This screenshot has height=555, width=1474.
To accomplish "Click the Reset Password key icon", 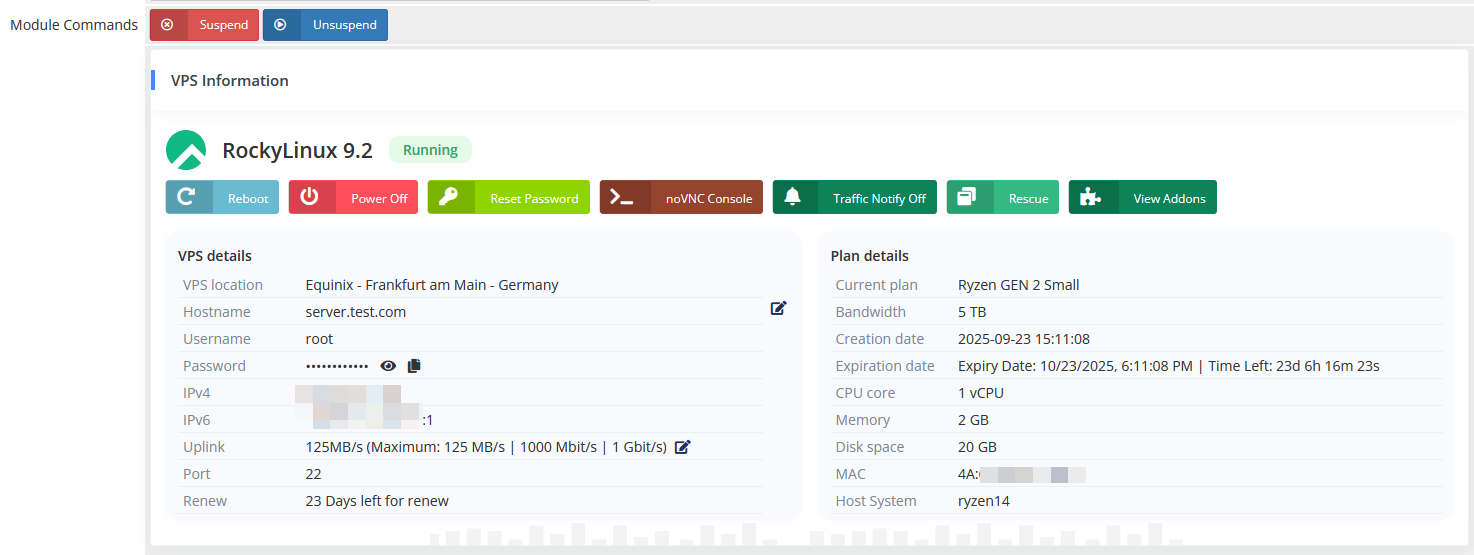I will (450, 197).
